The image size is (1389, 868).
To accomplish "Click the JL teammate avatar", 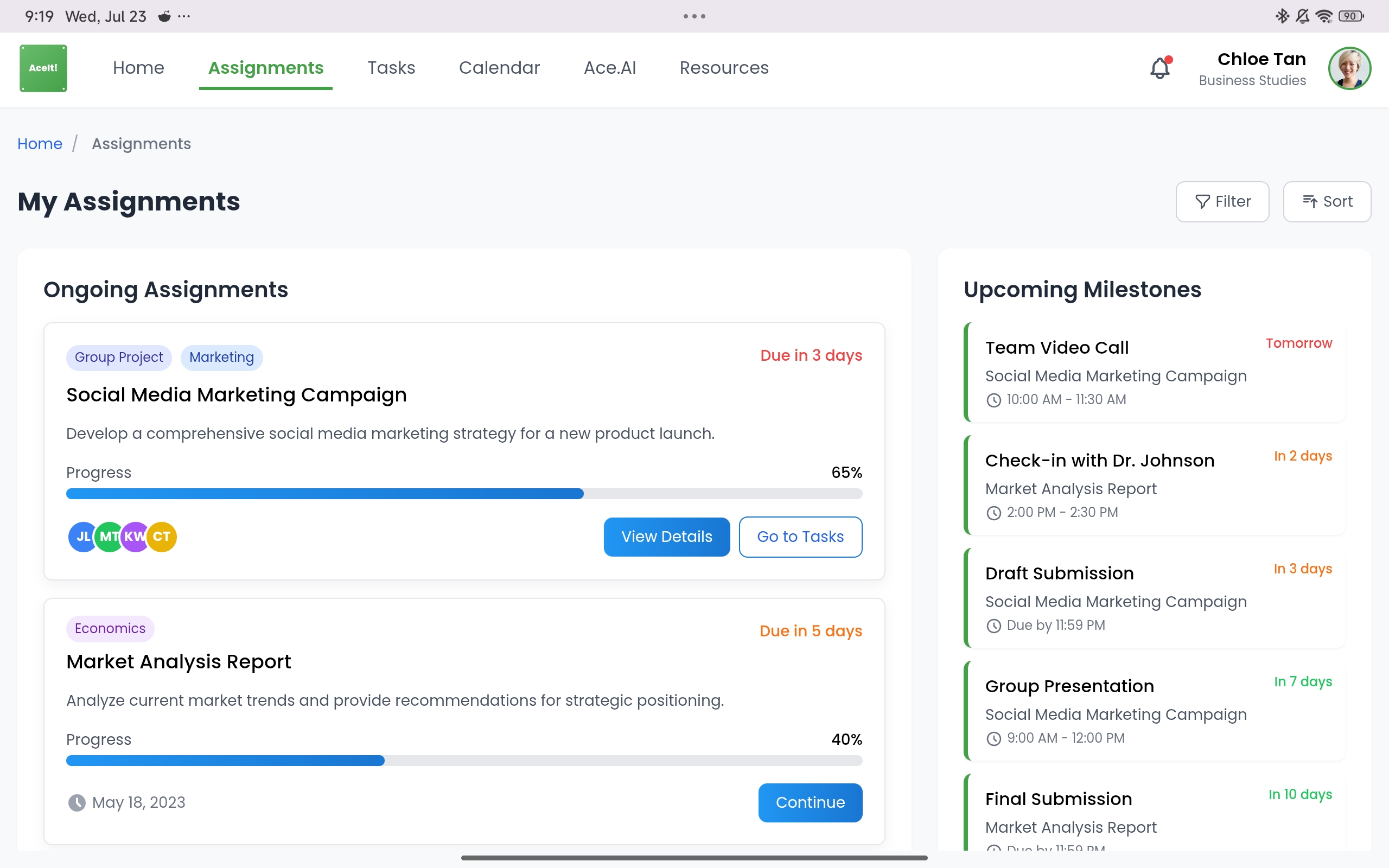I will (82, 536).
